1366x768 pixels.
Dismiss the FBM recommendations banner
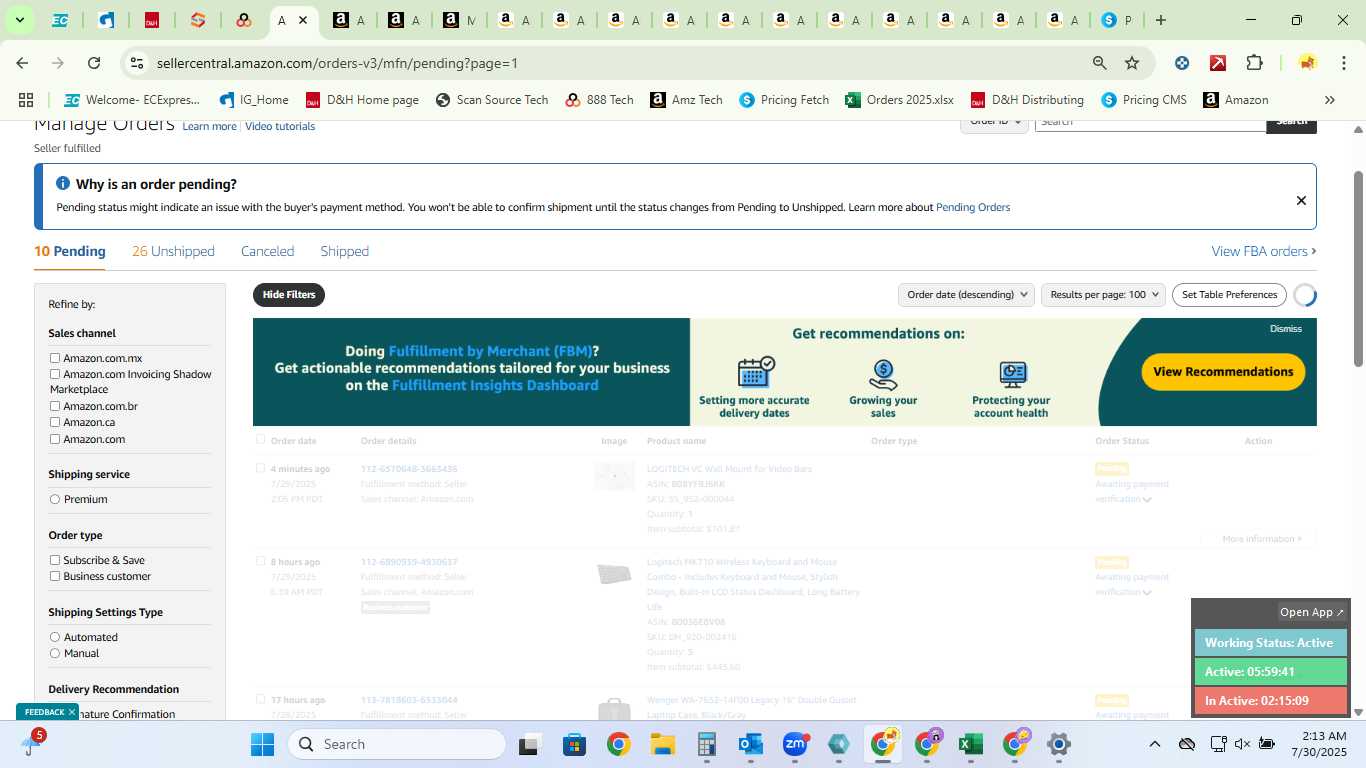1286,329
